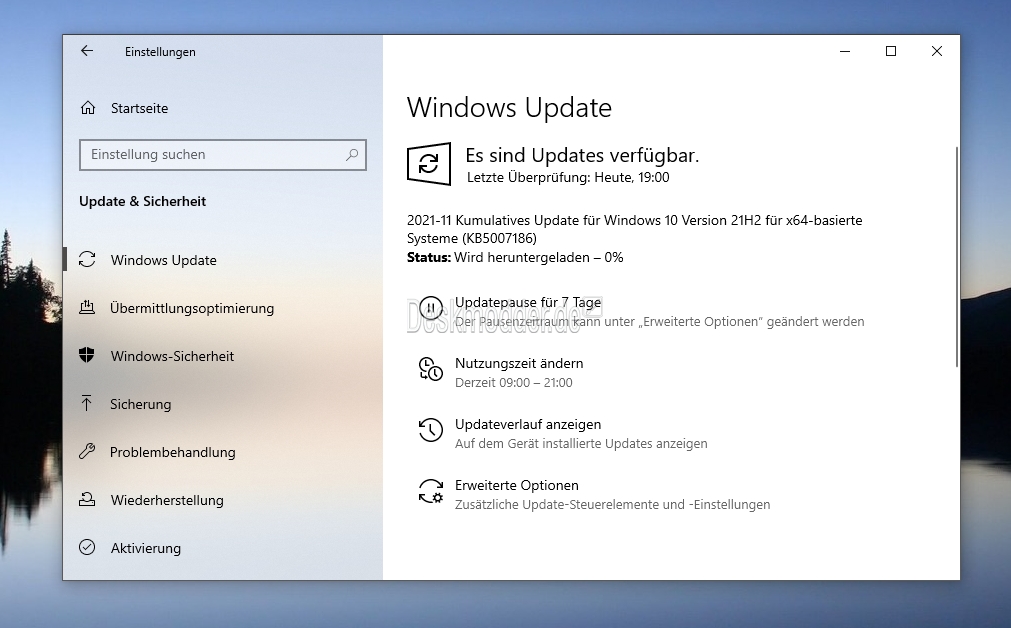The width and height of the screenshot is (1011, 628).
Task: Click the Übermittlungsoptimierung icon
Action: pos(87,308)
